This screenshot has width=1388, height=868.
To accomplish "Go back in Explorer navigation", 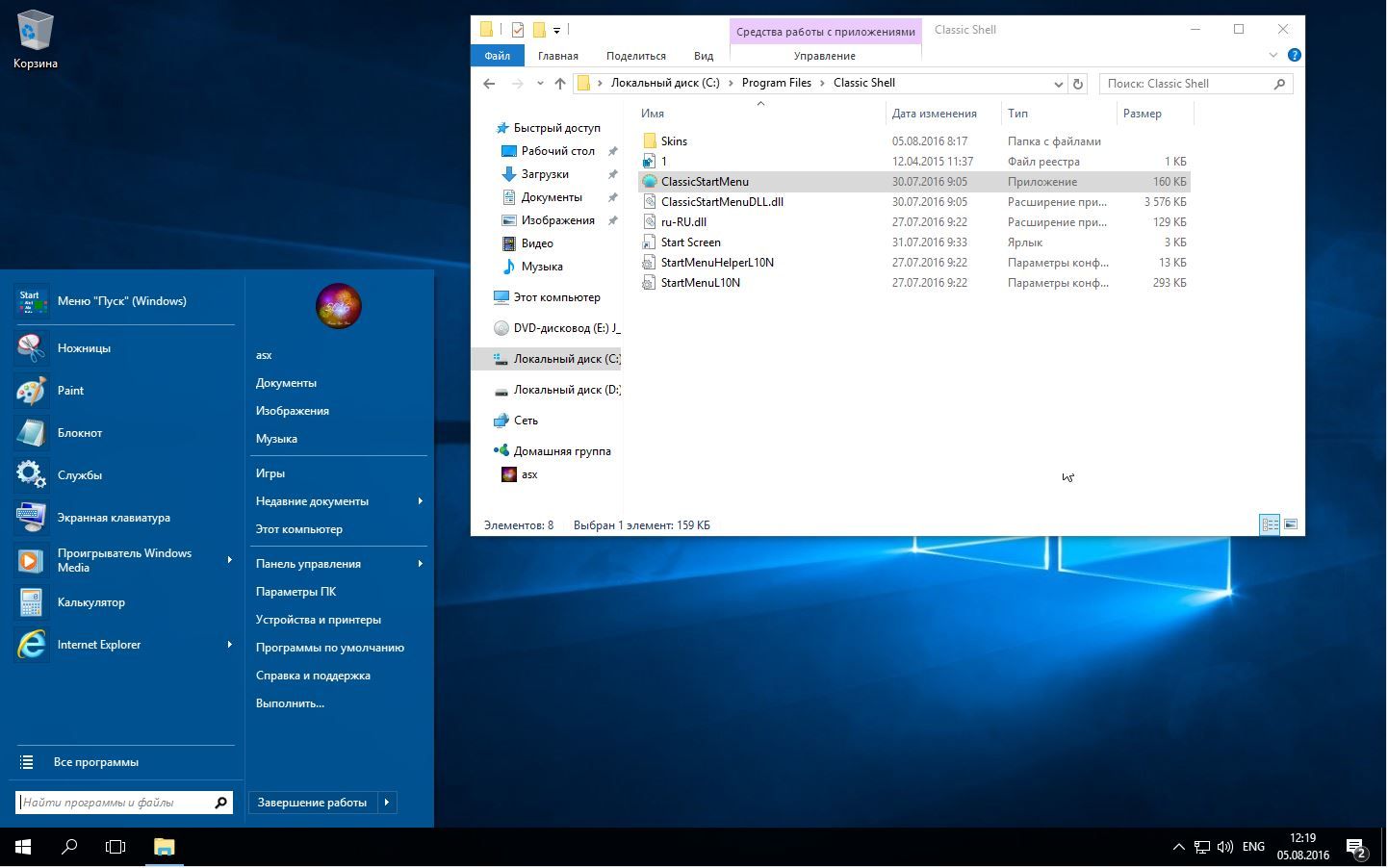I will [x=489, y=84].
